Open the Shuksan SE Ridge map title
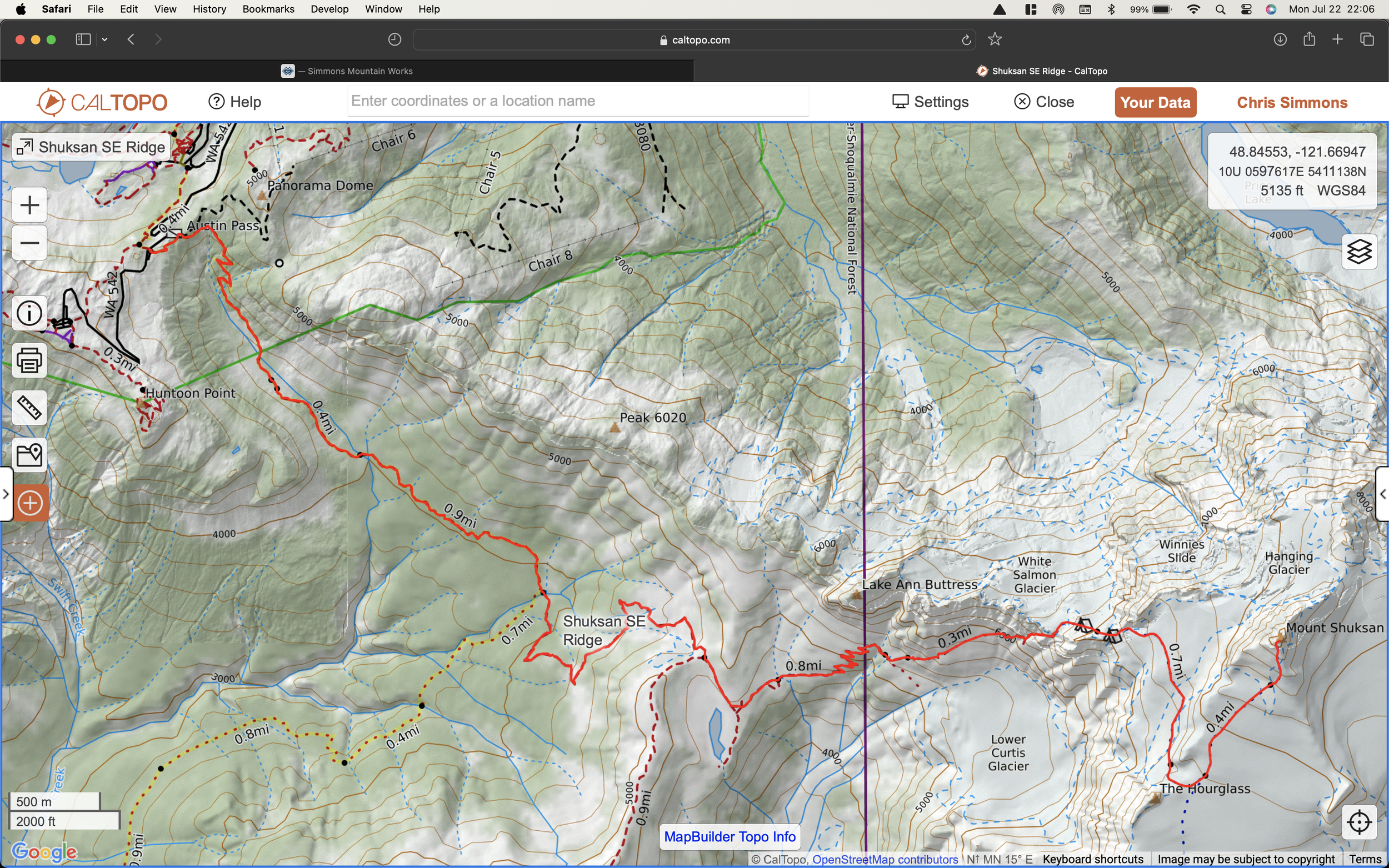 [92, 147]
